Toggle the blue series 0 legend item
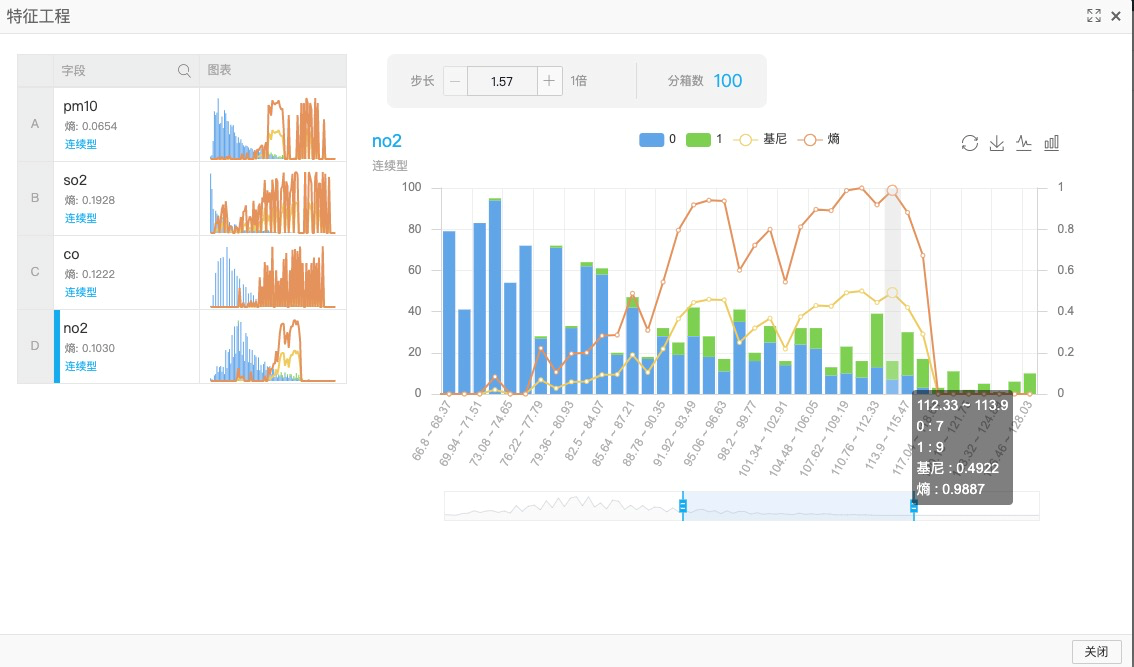Screen dimensions: 1134x667 pyautogui.click(x=657, y=139)
